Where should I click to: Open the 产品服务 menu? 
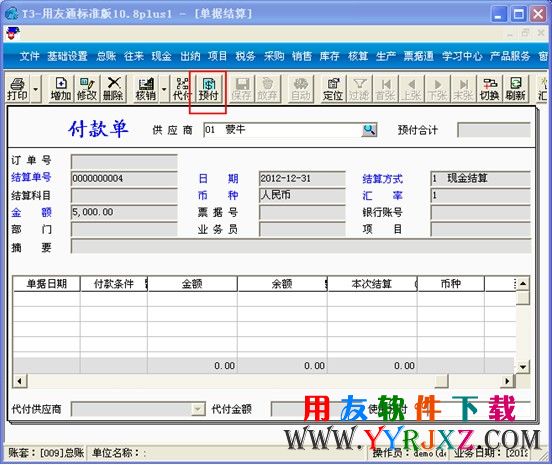pyautogui.click(x=510, y=56)
